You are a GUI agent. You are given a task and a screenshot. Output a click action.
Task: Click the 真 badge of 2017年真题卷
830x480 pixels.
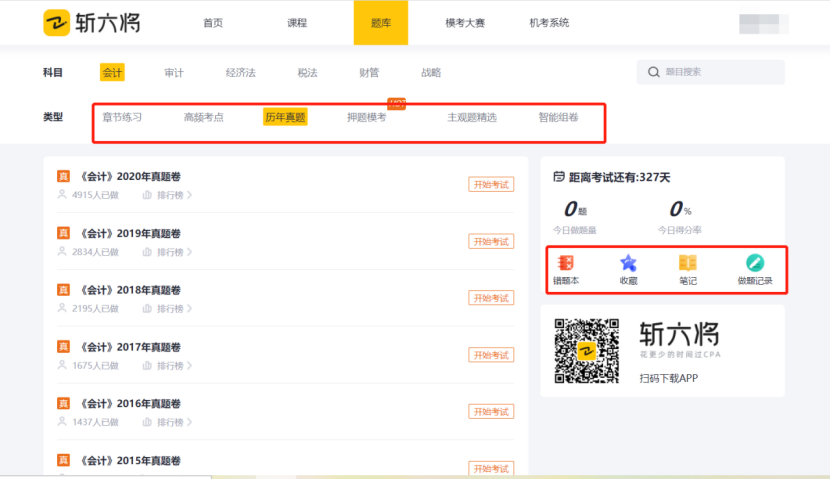64,347
